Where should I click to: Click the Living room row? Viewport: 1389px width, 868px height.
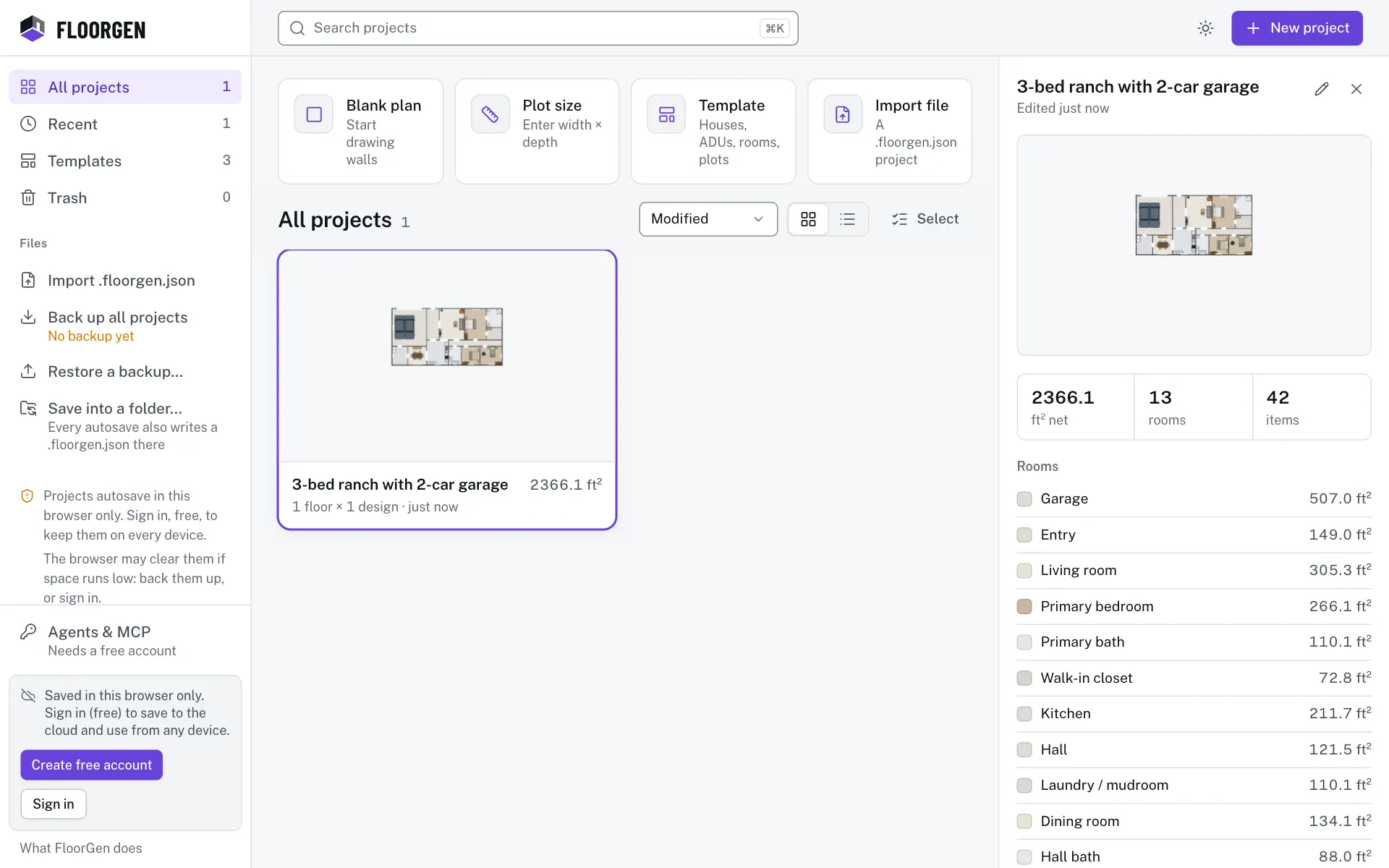[x=1194, y=571]
